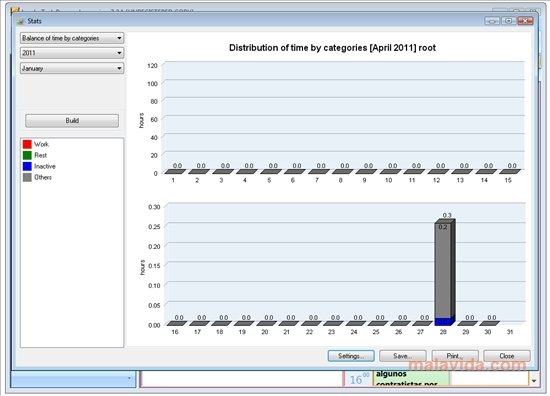550x396 pixels.
Task: Click the scroll down arrow in background window
Action: pos(534,381)
